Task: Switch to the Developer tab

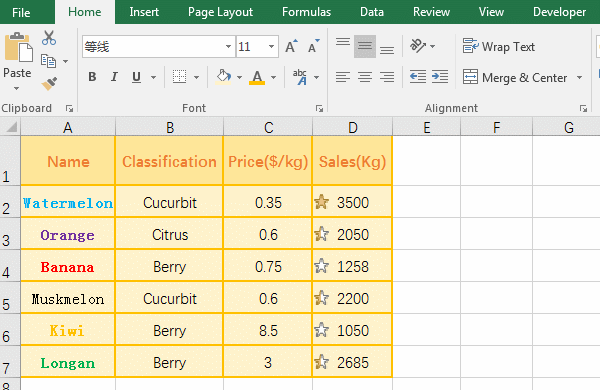Action: pyautogui.click(x=559, y=12)
